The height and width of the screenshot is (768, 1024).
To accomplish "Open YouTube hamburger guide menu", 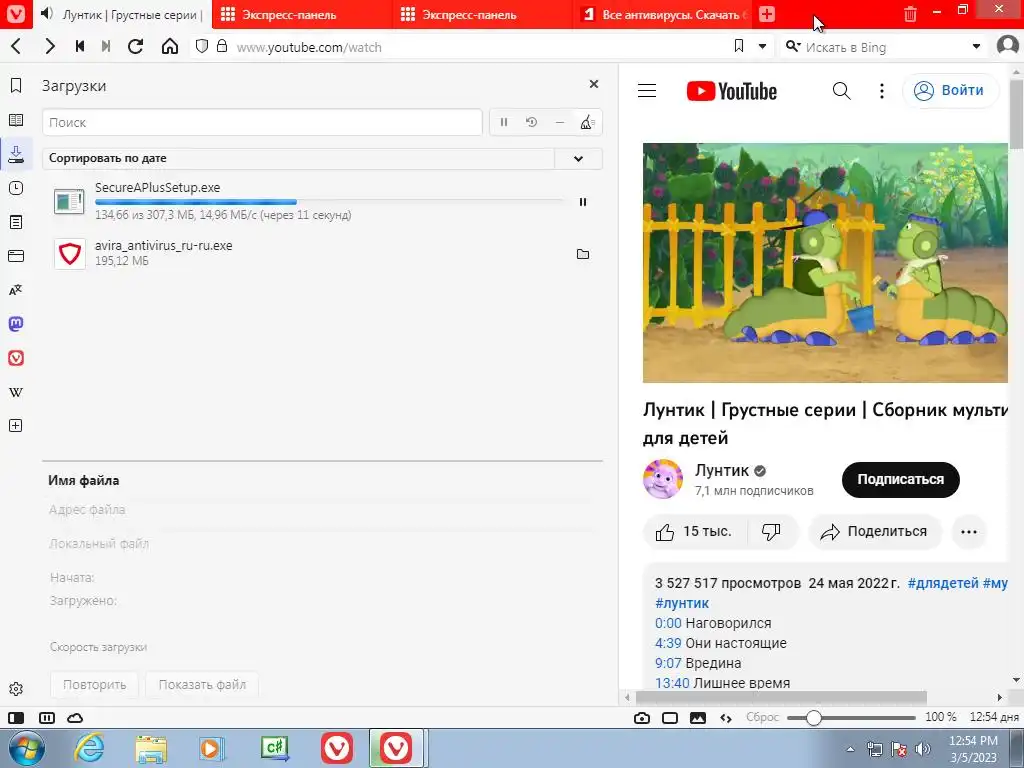I will (647, 91).
